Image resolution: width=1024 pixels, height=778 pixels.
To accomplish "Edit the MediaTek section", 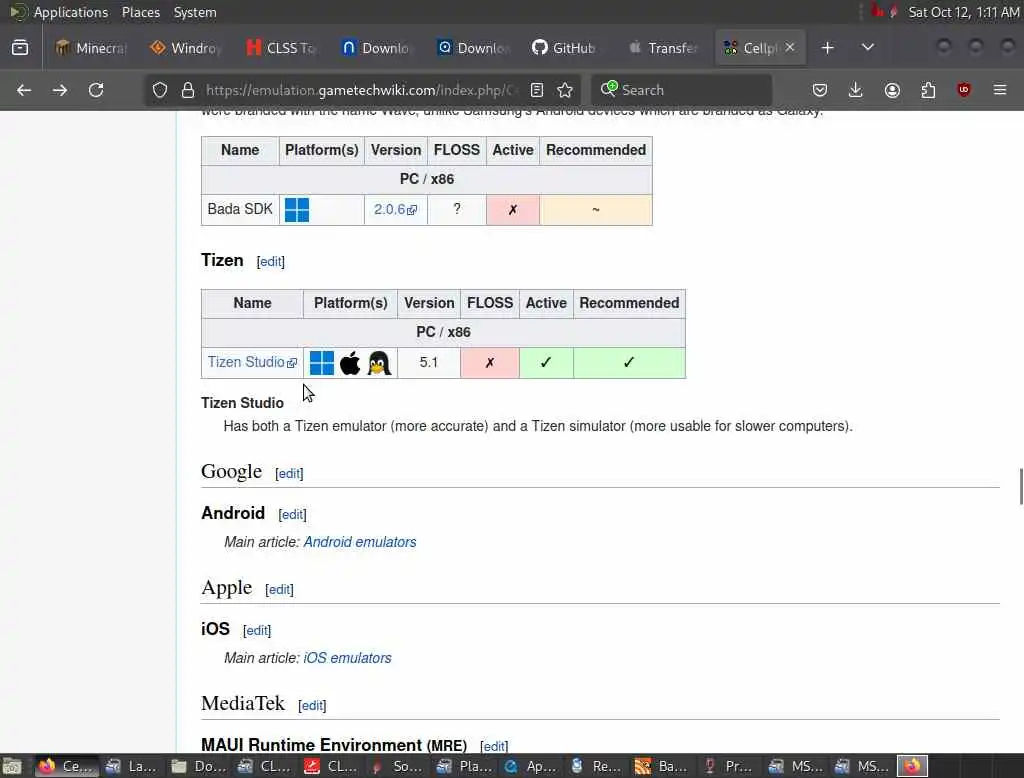I will [x=312, y=705].
